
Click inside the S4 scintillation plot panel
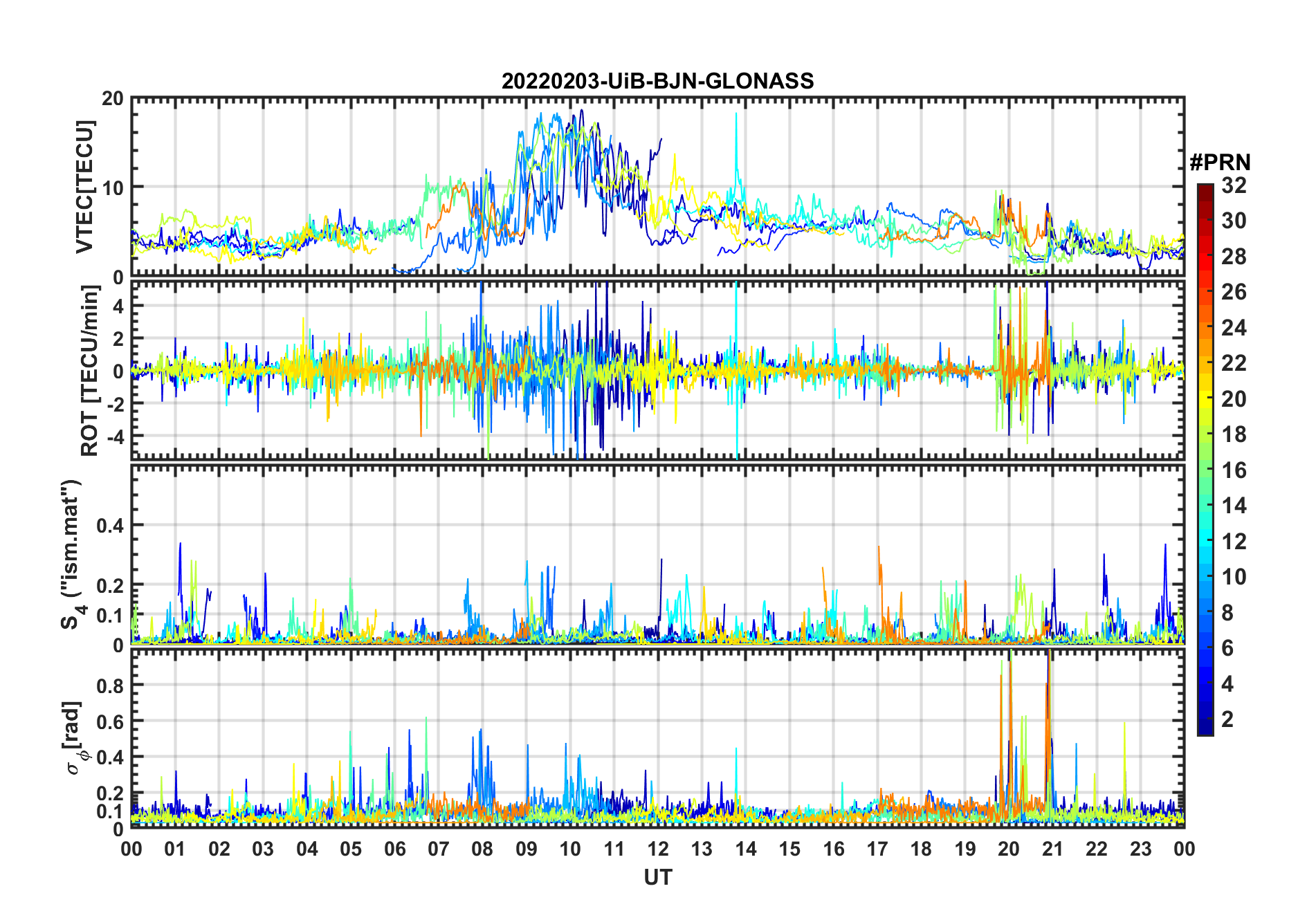tap(657, 554)
